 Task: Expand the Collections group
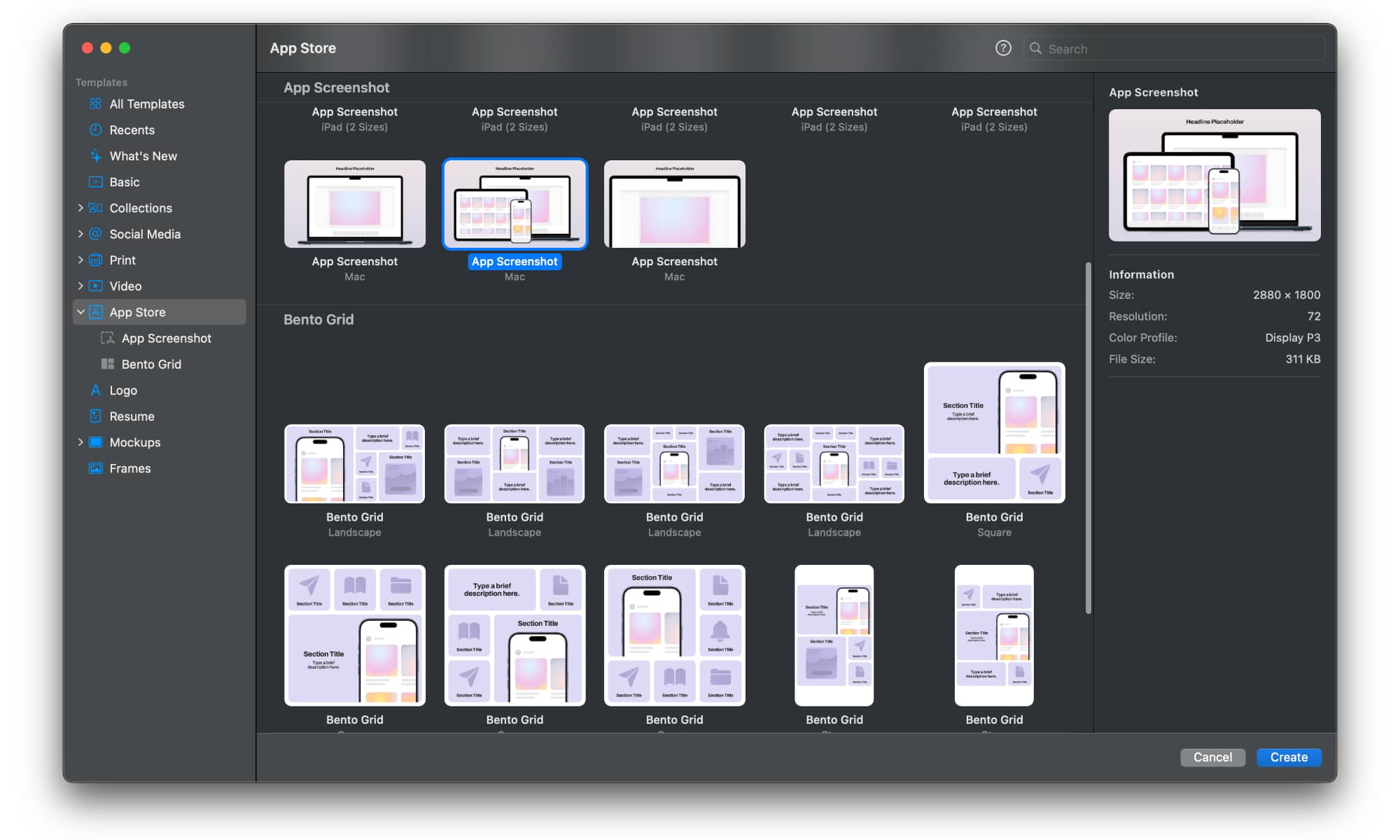(80, 208)
